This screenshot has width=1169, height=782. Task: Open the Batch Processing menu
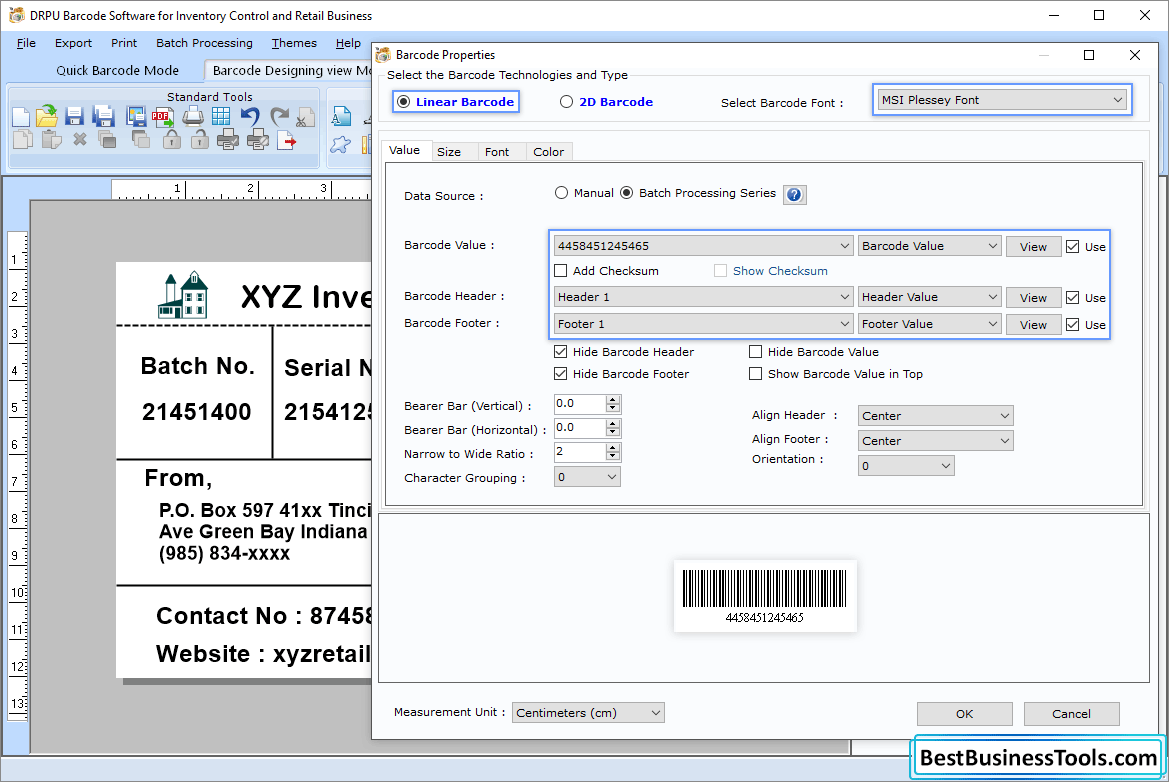coord(204,43)
